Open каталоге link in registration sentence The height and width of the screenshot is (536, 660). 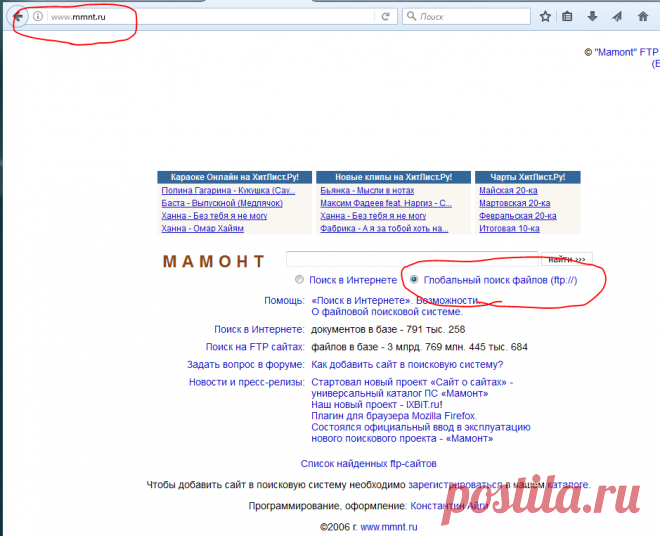568,485
